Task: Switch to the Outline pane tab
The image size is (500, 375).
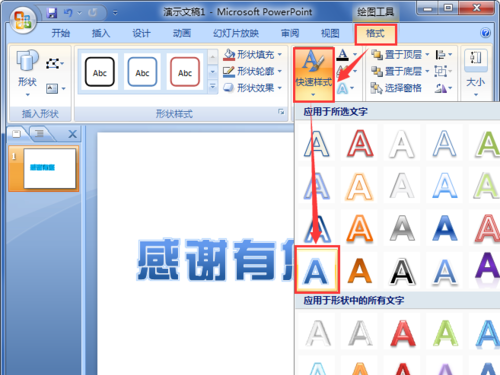Action: click(x=40, y=134)
